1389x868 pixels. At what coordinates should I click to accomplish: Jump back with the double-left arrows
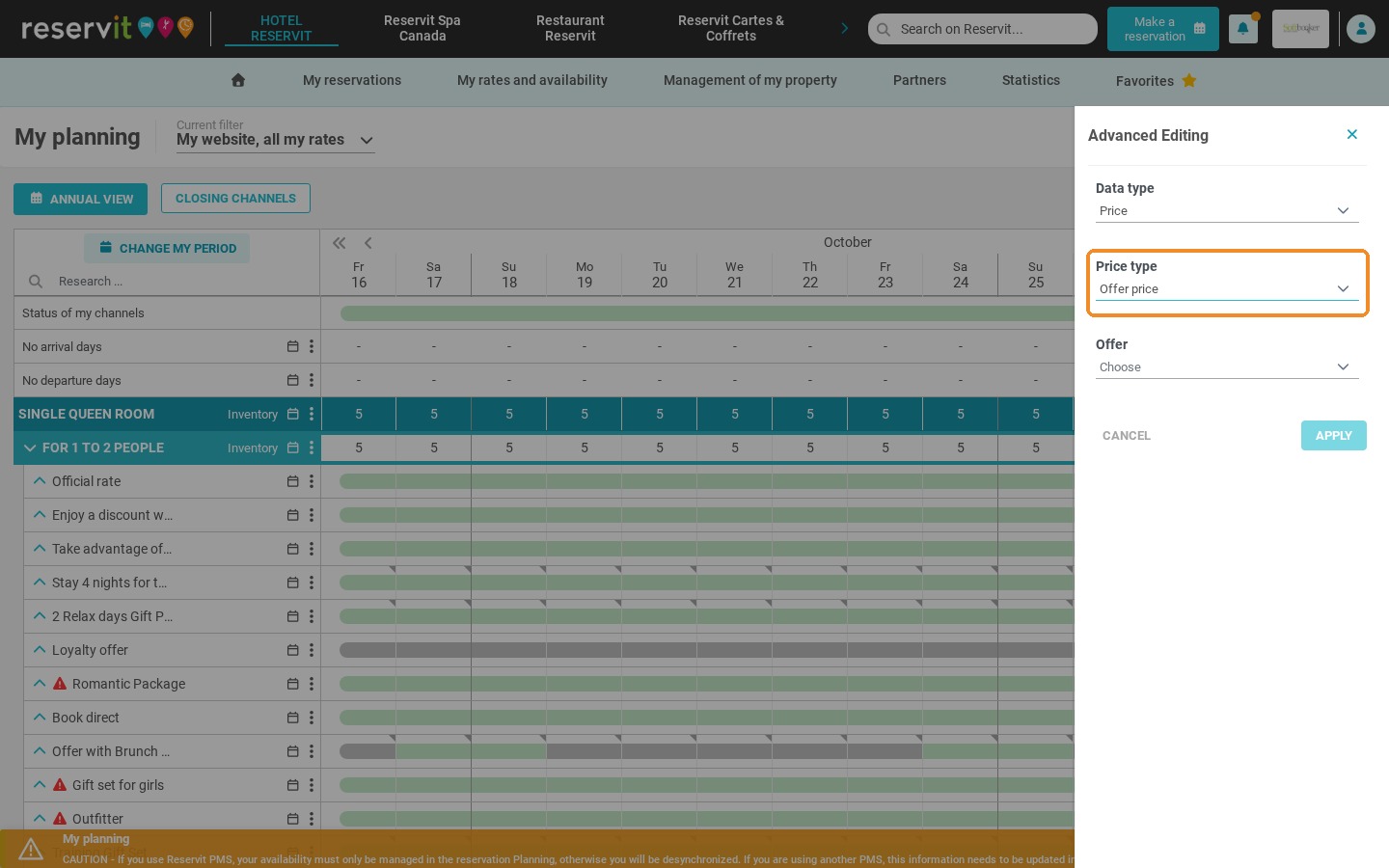(340, 243)
